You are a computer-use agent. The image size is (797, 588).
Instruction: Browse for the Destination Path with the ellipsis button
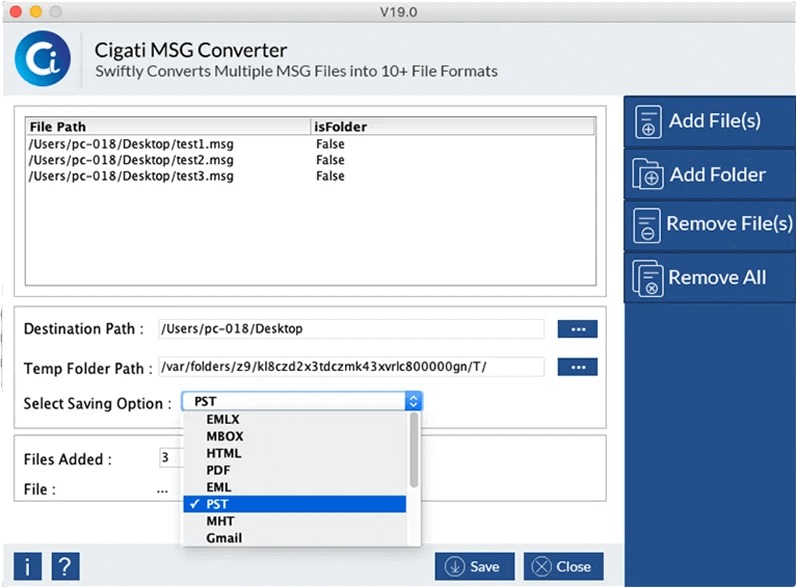click(x=577, y=329)
